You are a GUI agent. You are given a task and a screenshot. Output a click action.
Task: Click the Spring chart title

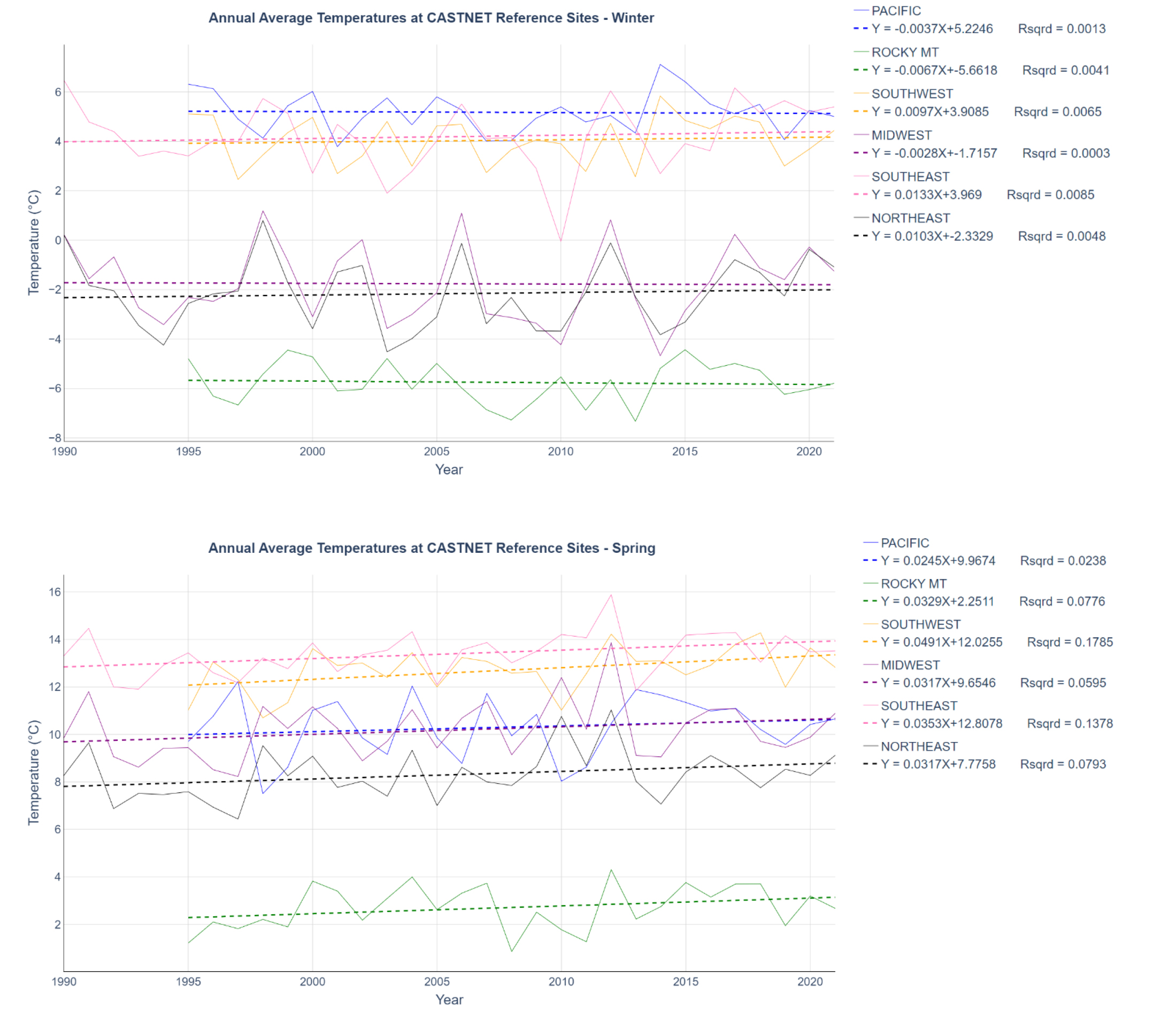(432, 548)
